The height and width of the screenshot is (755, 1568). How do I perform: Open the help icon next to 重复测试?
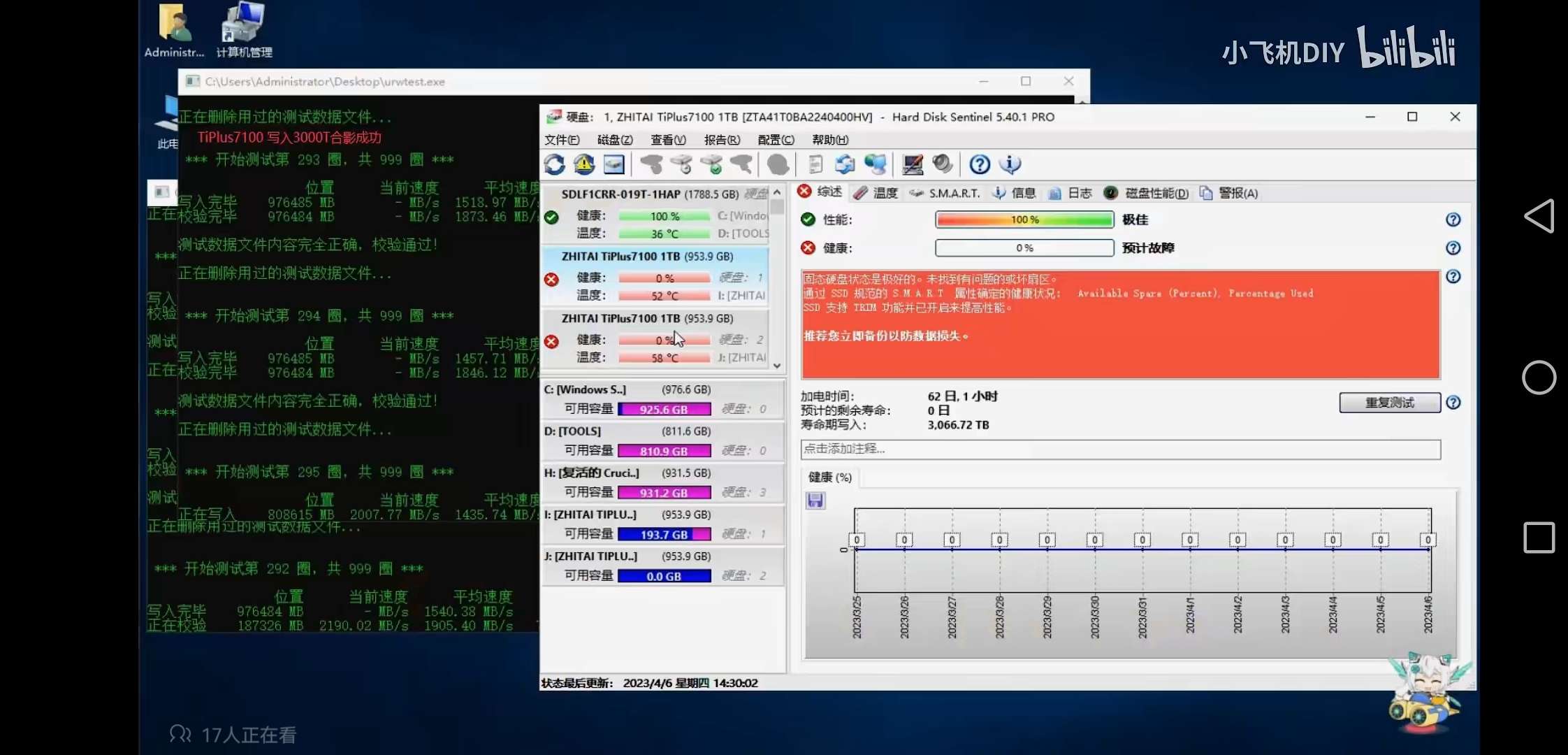1453,403
